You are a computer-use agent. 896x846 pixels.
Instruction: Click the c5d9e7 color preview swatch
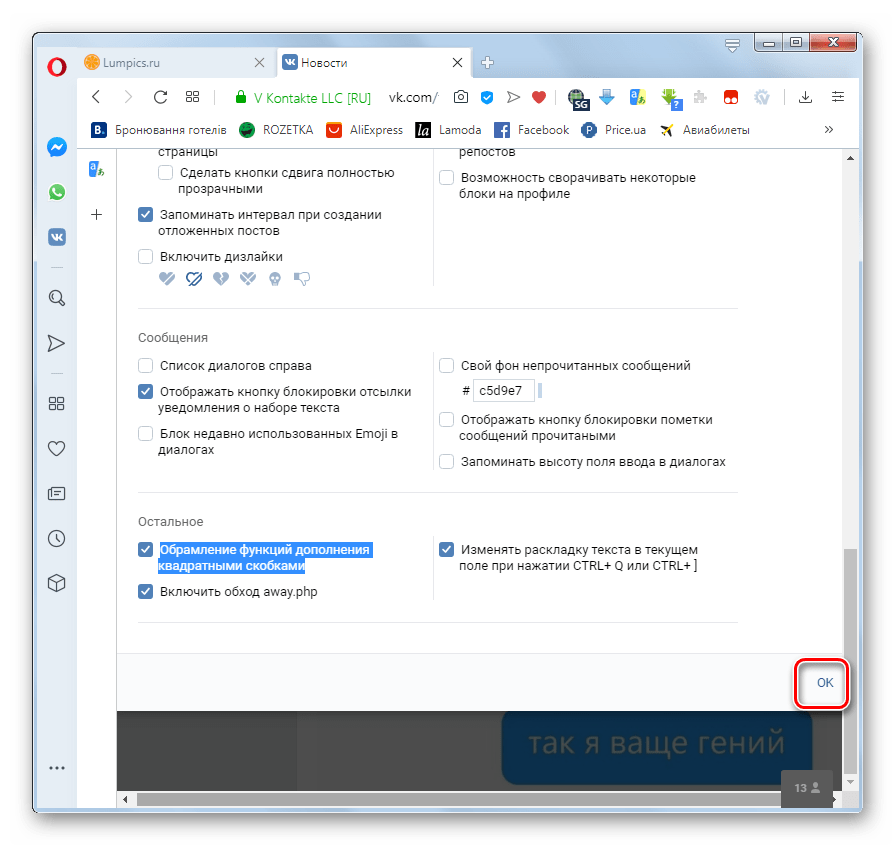[540, 390]
